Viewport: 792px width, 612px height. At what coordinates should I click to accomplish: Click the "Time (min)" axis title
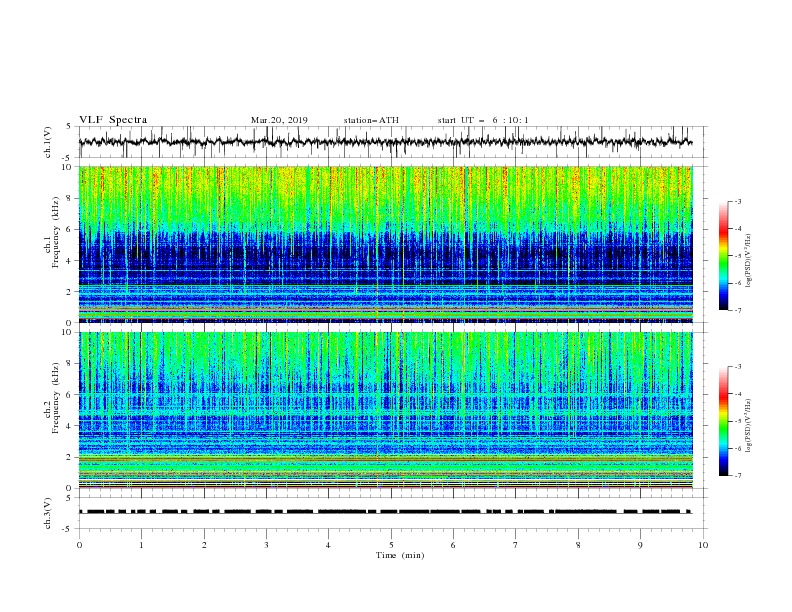point(400,555)
